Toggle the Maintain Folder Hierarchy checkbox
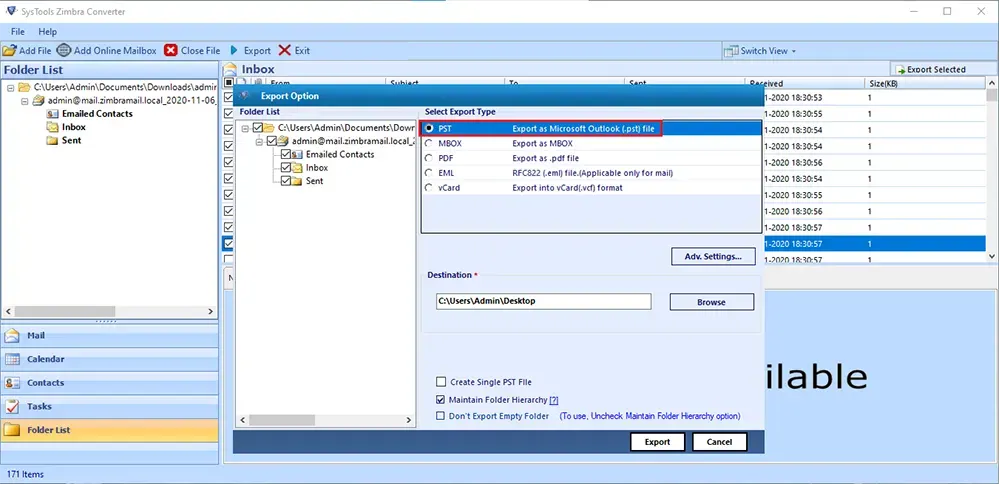 440,400
